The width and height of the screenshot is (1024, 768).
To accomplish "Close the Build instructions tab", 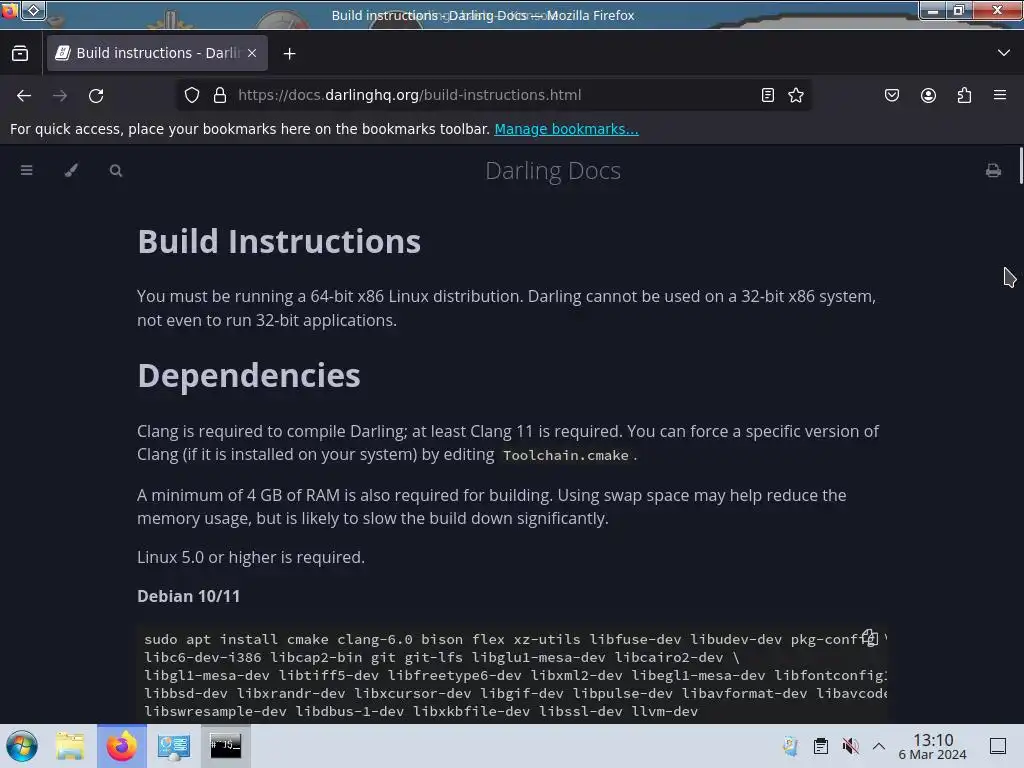I will click(252, 53).
